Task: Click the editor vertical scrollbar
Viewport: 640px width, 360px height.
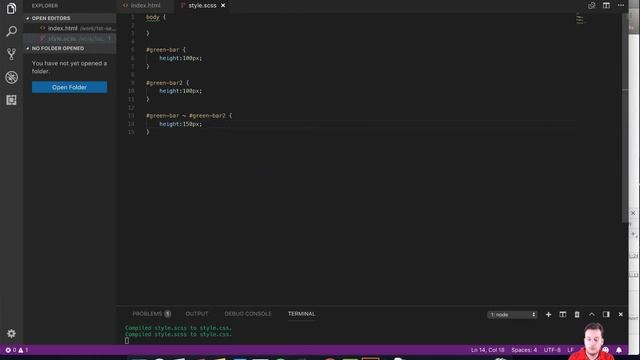Action: coord(625,118)
